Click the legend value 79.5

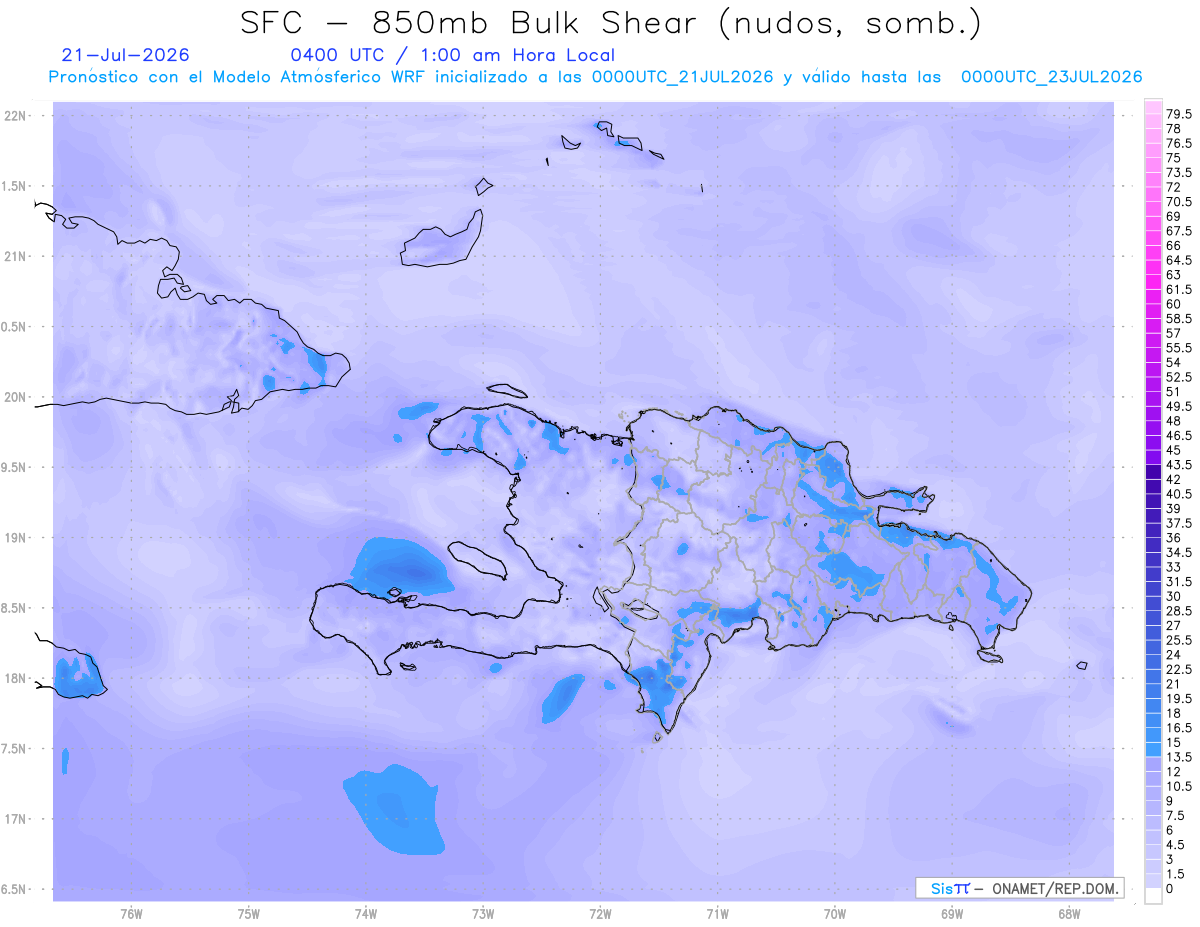pyautogui.click(x=1178, y=115)
